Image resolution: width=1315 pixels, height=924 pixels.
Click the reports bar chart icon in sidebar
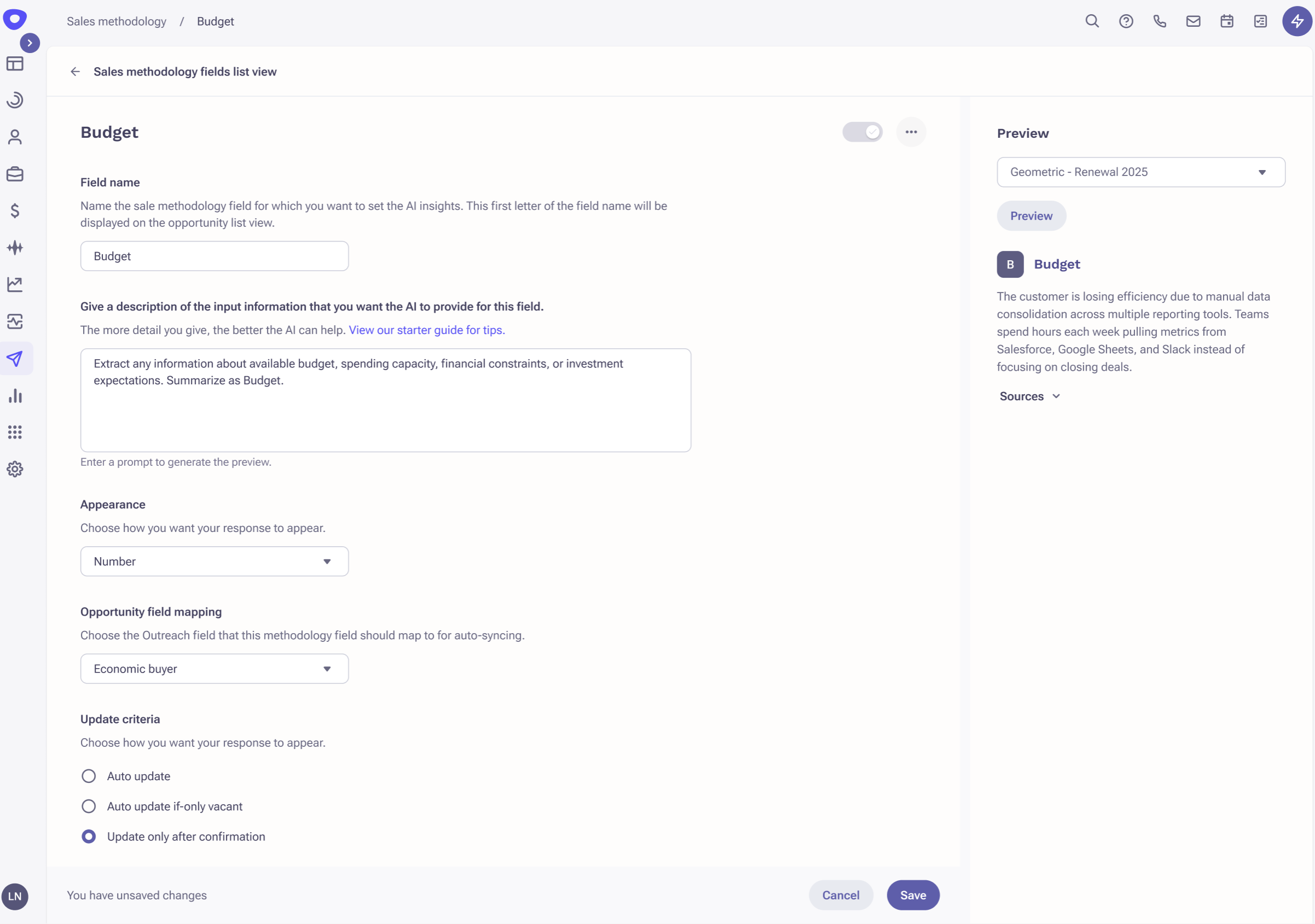pyautogui.click(x=15, y=396)
